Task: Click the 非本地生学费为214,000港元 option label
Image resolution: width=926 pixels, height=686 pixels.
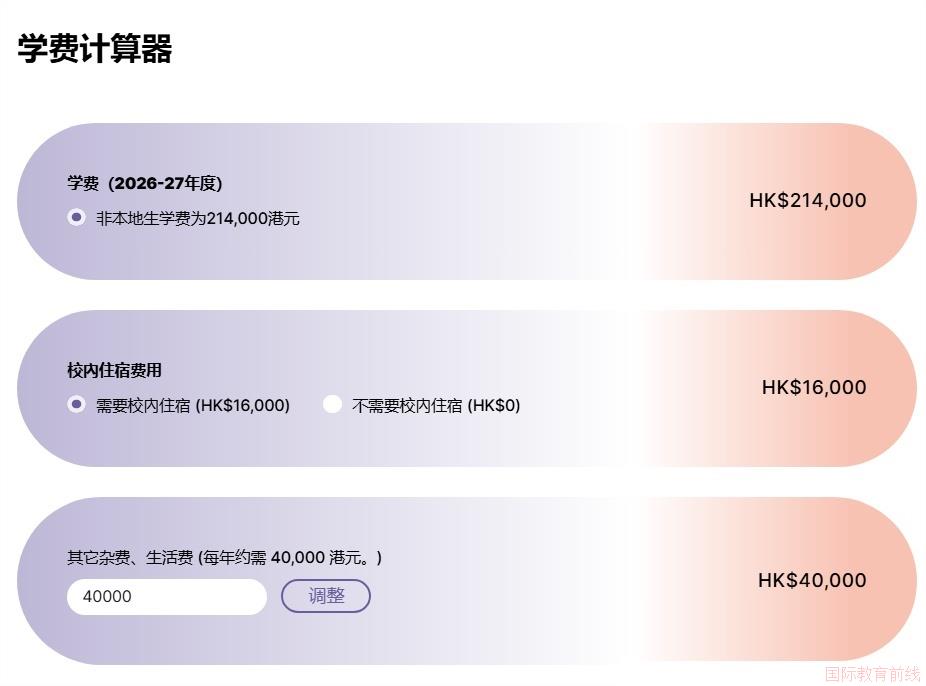Action: tap(198, 218)
